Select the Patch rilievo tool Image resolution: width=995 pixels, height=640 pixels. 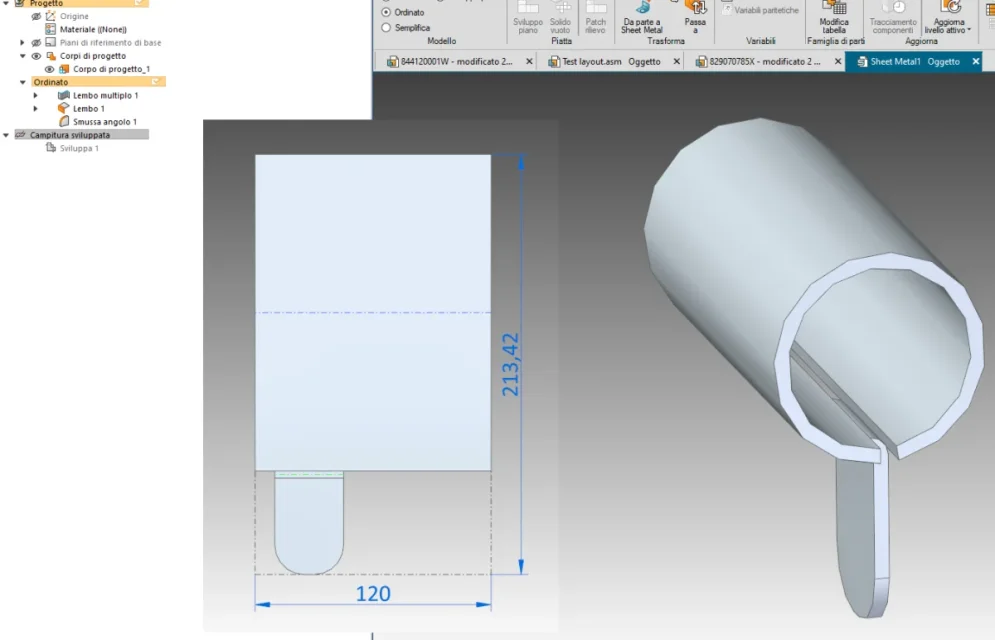coord(595,8)
